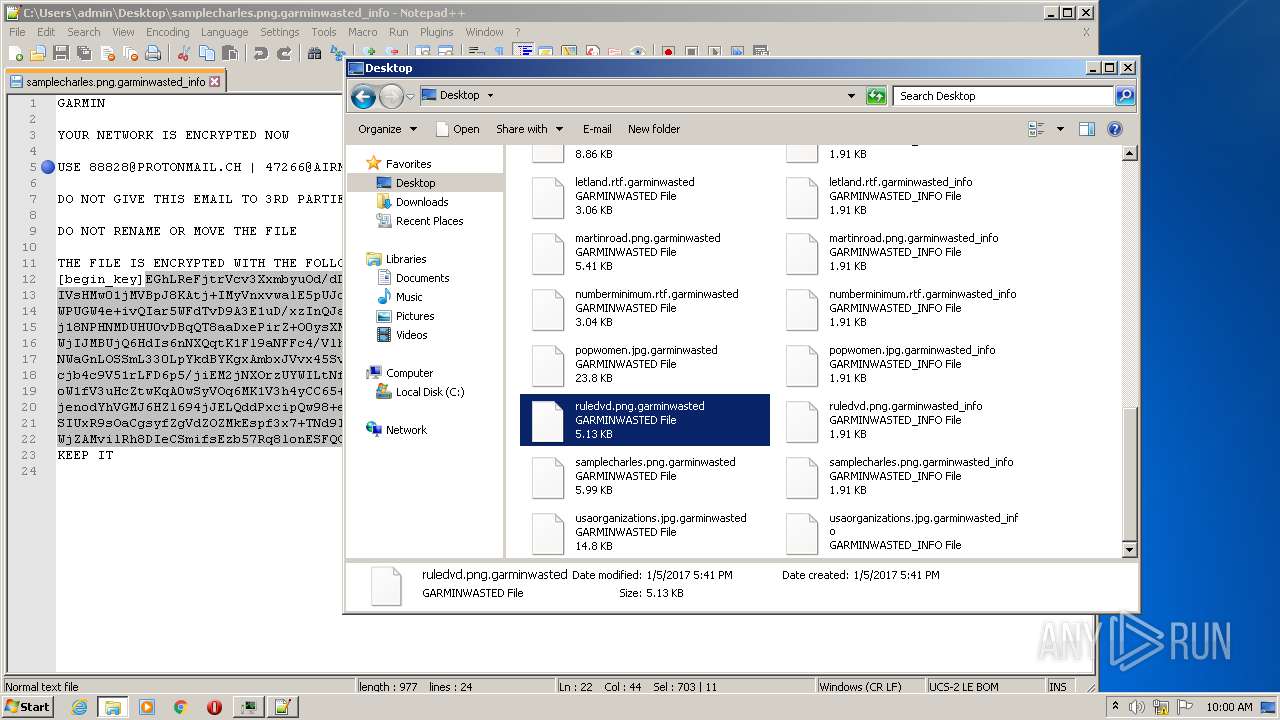The height and width of the screenshot is (720, 1280).
Task: Click in the Search Desktop field
Action: coord(1003,96)
